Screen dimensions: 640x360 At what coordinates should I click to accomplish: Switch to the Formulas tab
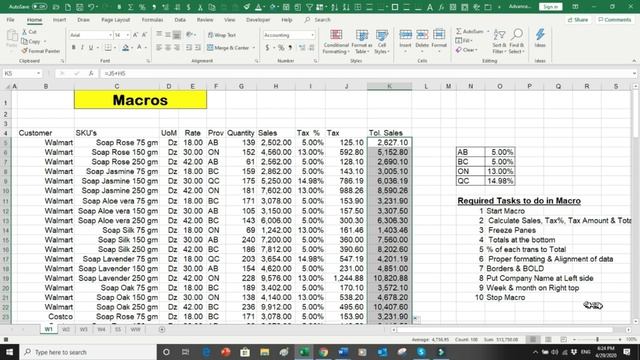tap(152, 20)
